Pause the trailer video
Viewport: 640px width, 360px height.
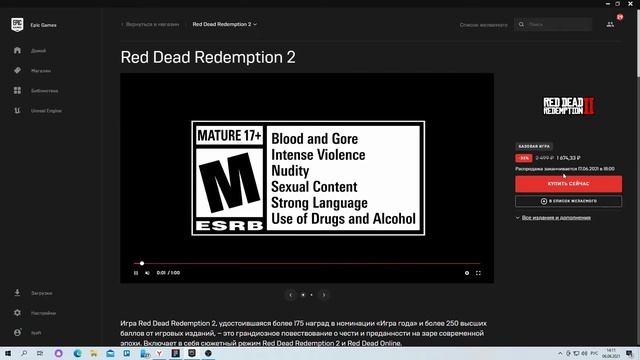coord(136,273)
